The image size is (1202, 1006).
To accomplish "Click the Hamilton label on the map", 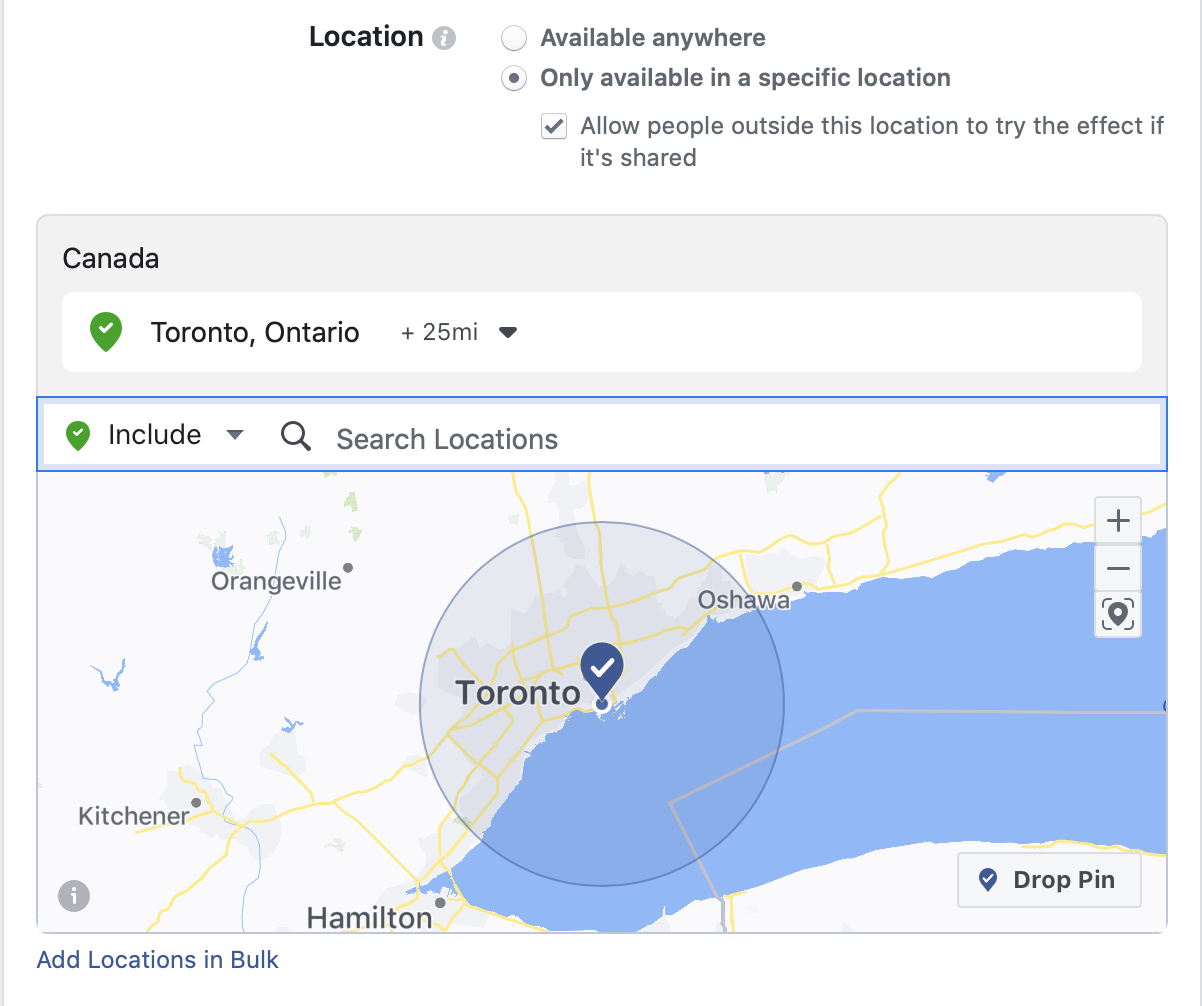I will coord(369,917).
